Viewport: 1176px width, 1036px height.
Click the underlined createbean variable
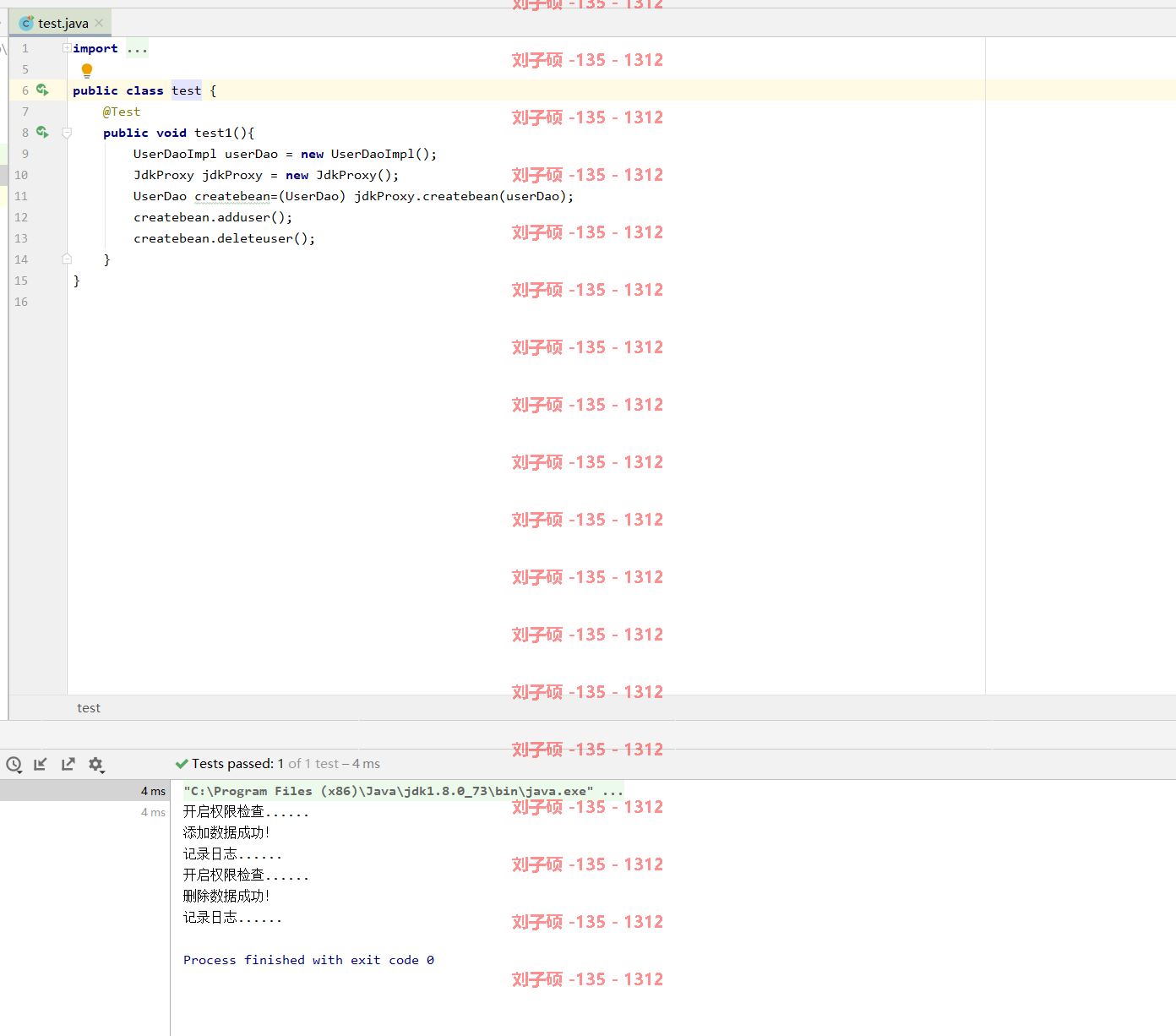point(232,196)
